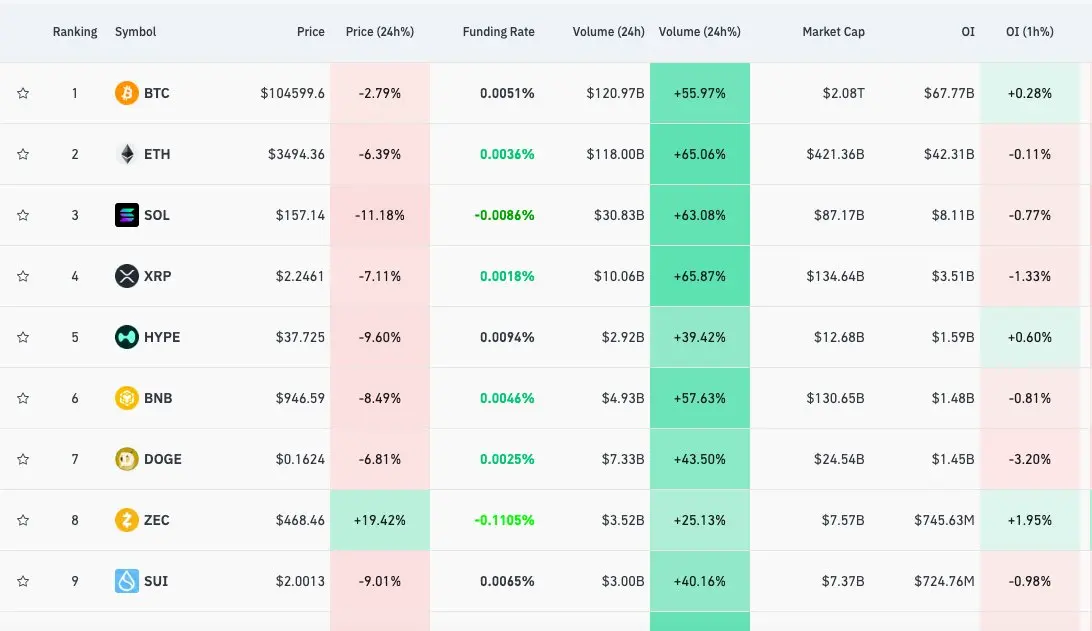The width and height of the screenshot is (1092, 631).
Task: Click the BTC coin icon
Action: 127,93
